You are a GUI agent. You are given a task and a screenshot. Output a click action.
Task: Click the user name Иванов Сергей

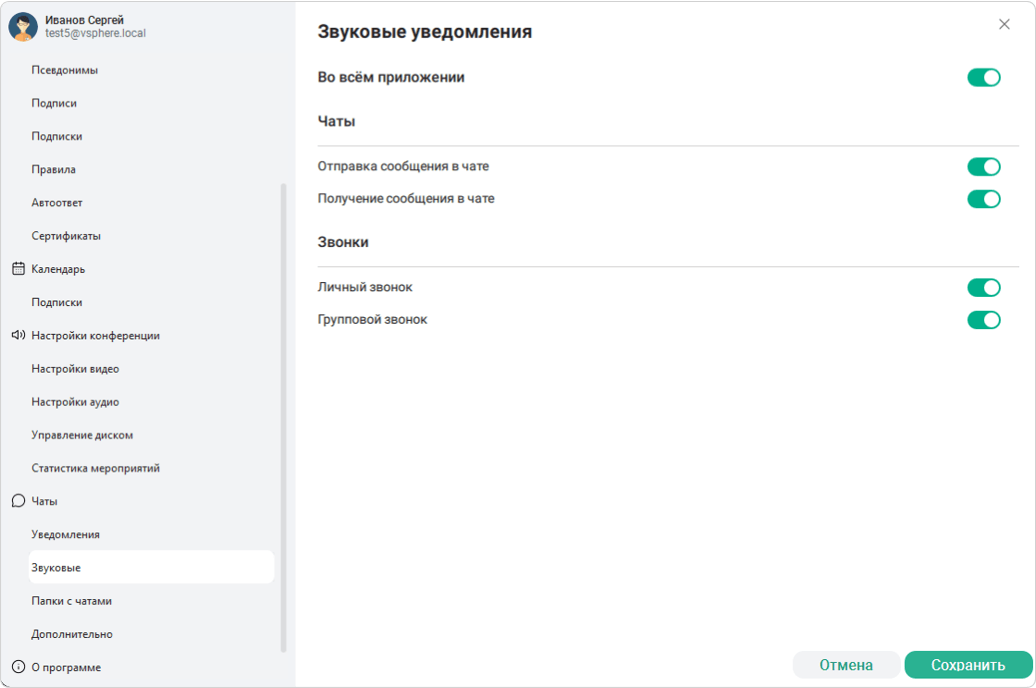(x=84, y=20)
